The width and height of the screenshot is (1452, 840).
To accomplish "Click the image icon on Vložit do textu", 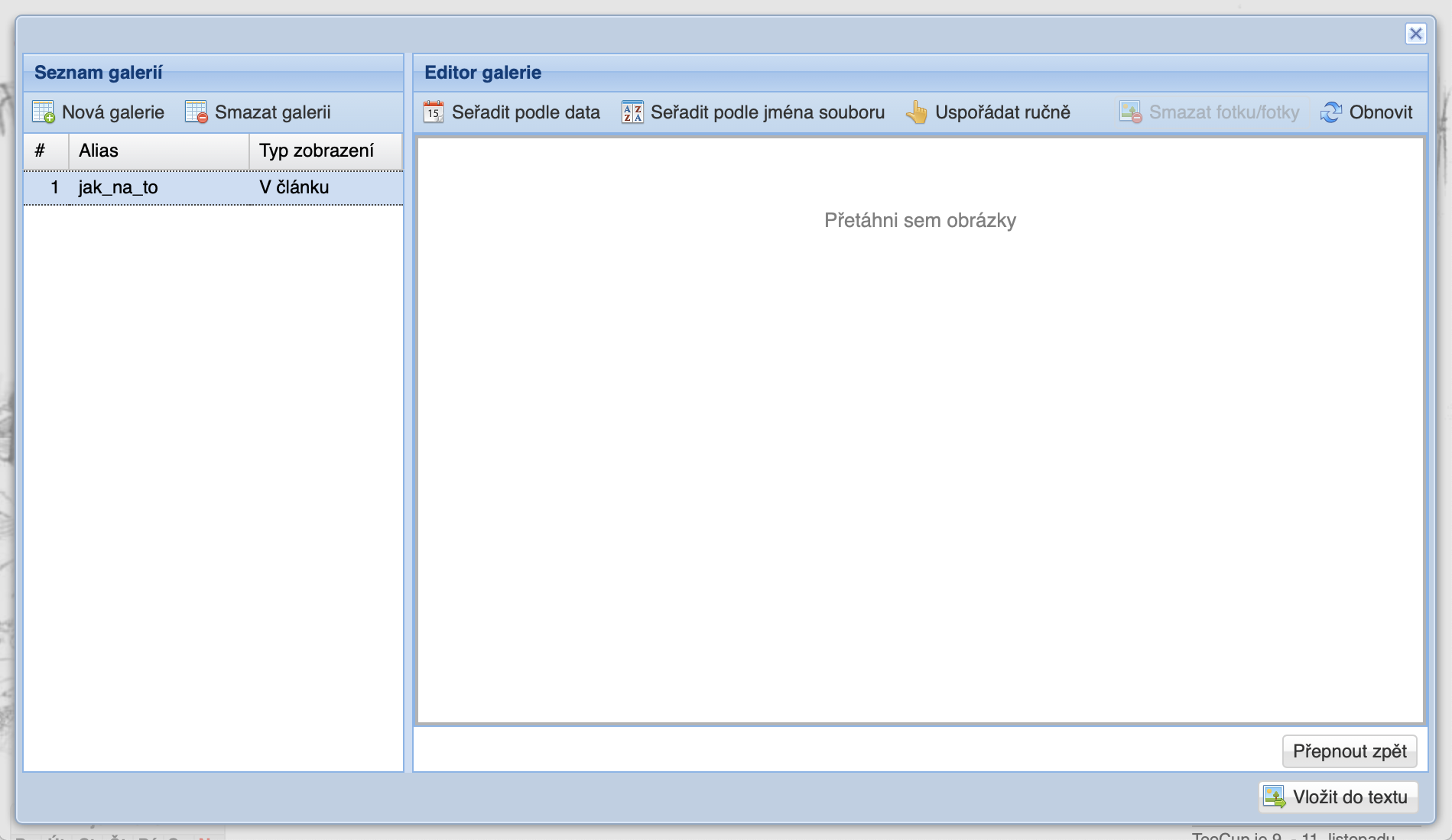I will pyautogui.click(x=1274, y=797).
